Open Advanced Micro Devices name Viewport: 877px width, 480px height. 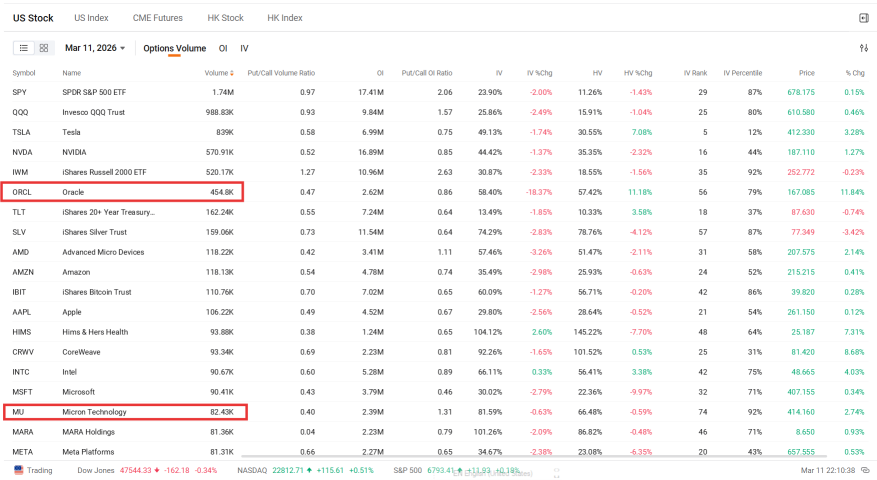pos(103,252)
